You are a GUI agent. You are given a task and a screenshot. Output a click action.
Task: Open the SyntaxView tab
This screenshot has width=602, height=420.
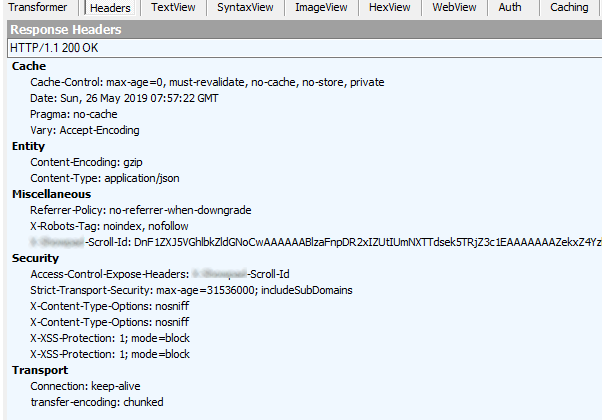[245, 7]
